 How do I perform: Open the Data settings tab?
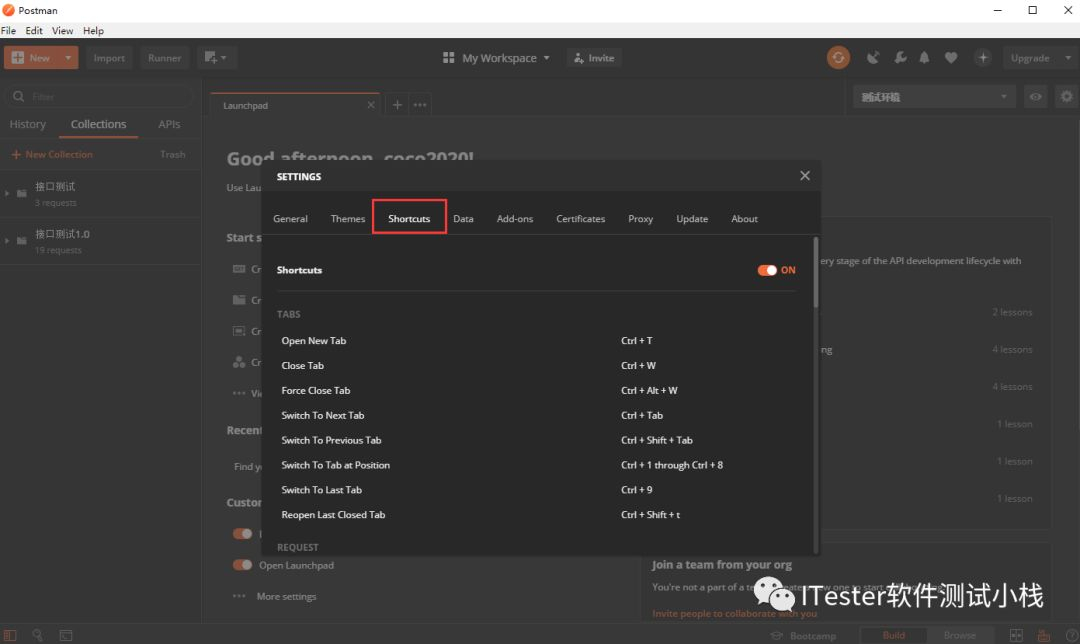click(x=463, y=218)
